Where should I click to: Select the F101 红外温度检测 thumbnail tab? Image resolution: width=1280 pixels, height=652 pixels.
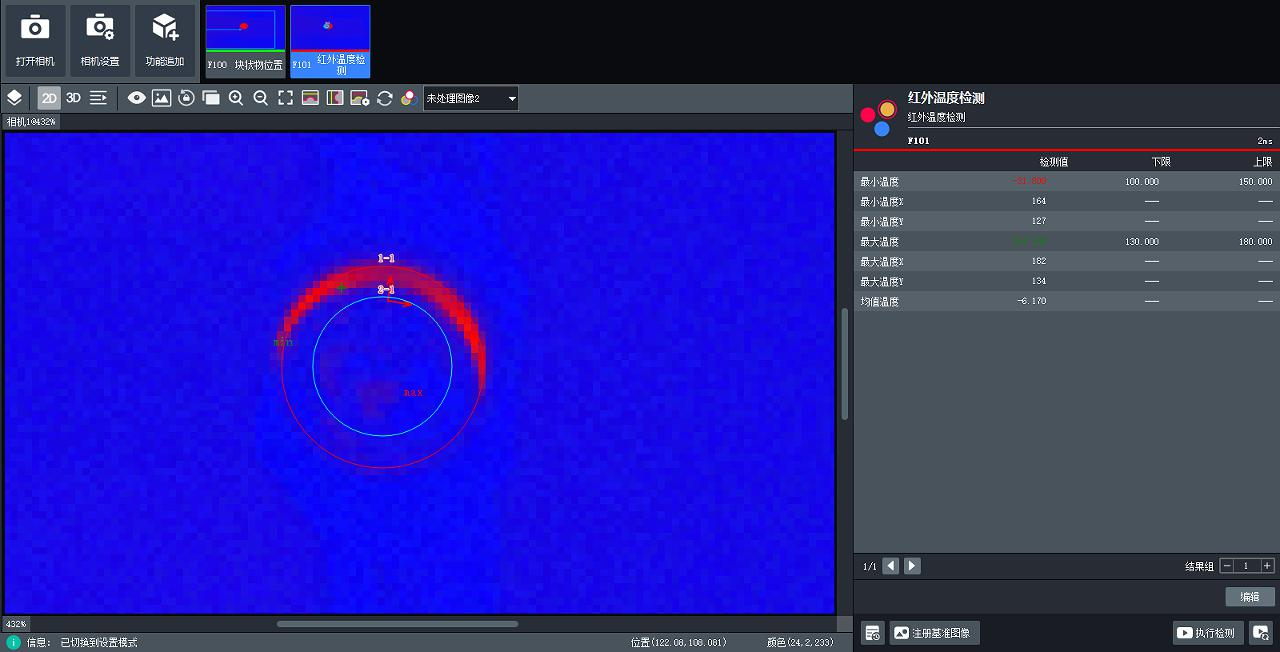point(330,41)
